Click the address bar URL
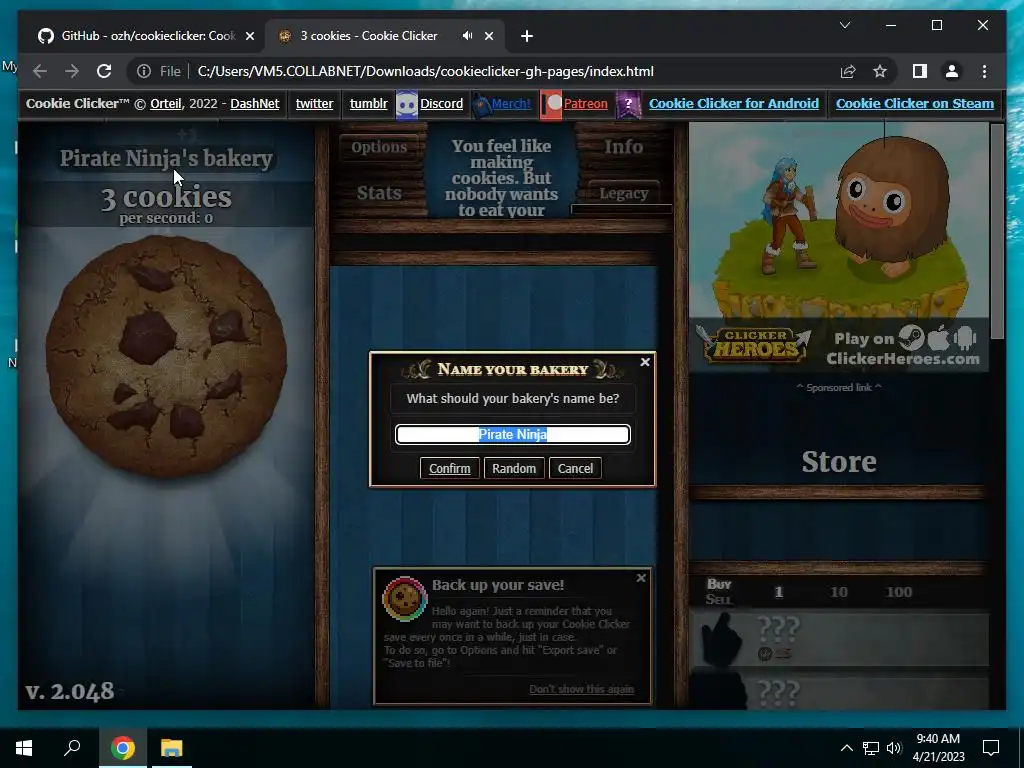This screenshot has height=768, width=1024. (x=425, y=71)
